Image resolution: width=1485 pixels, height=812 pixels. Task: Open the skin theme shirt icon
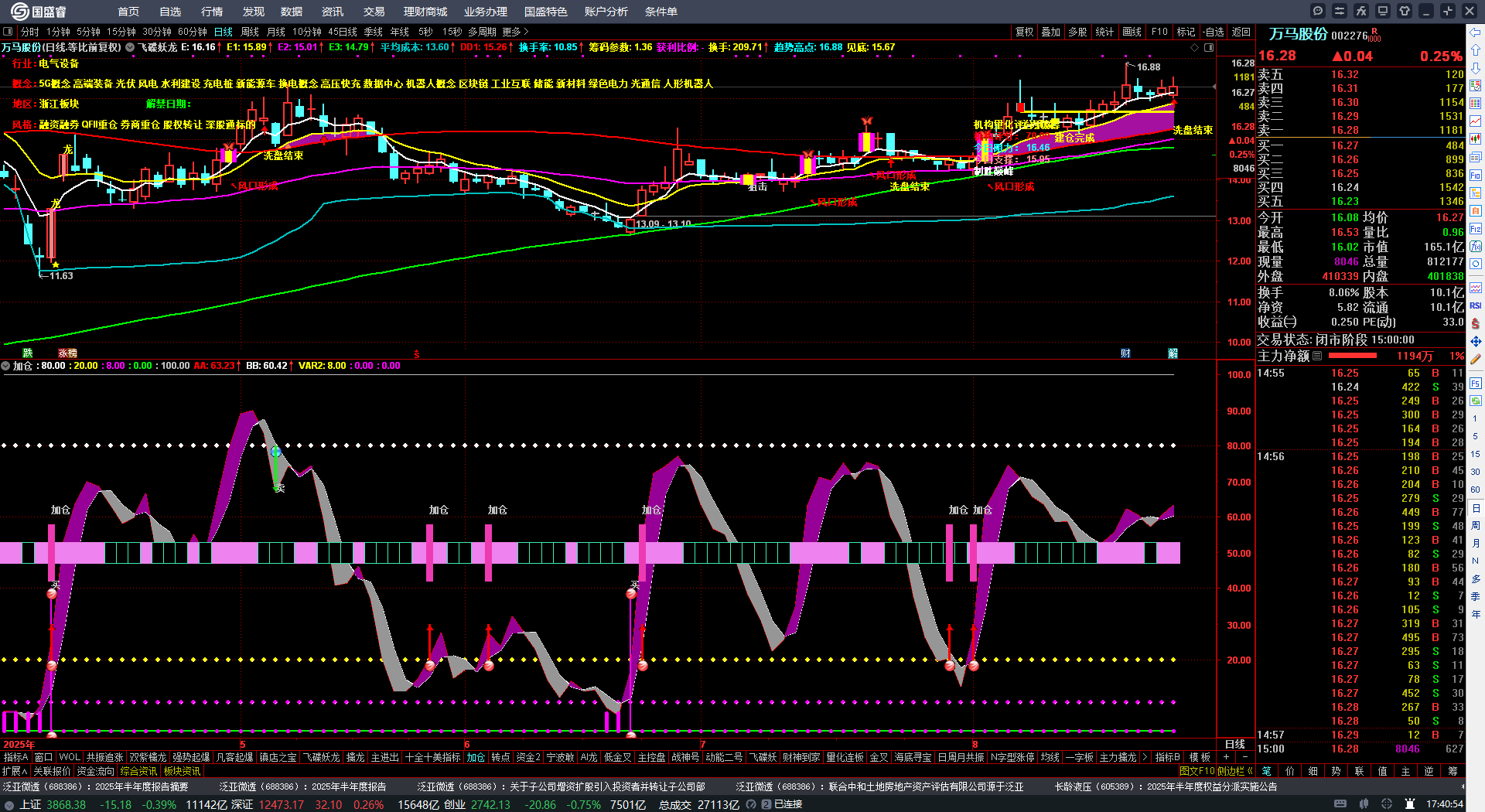(1405, 11)
